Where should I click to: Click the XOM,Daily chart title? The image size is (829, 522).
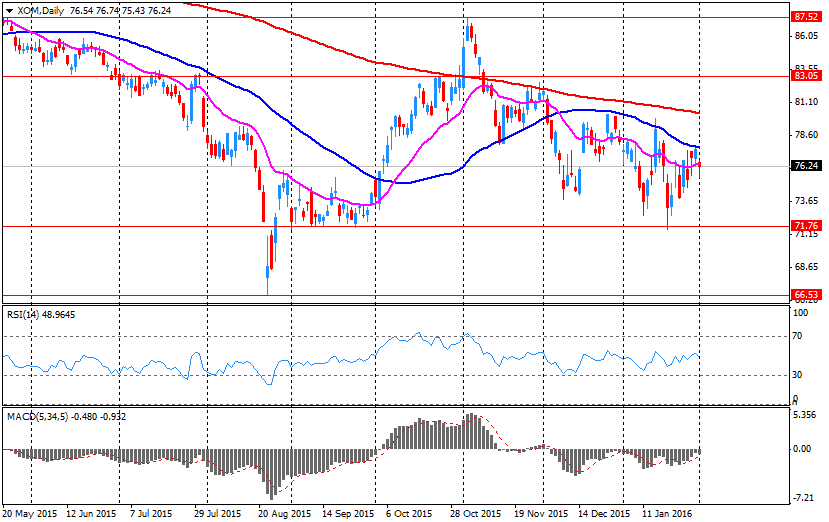(41, 11)
